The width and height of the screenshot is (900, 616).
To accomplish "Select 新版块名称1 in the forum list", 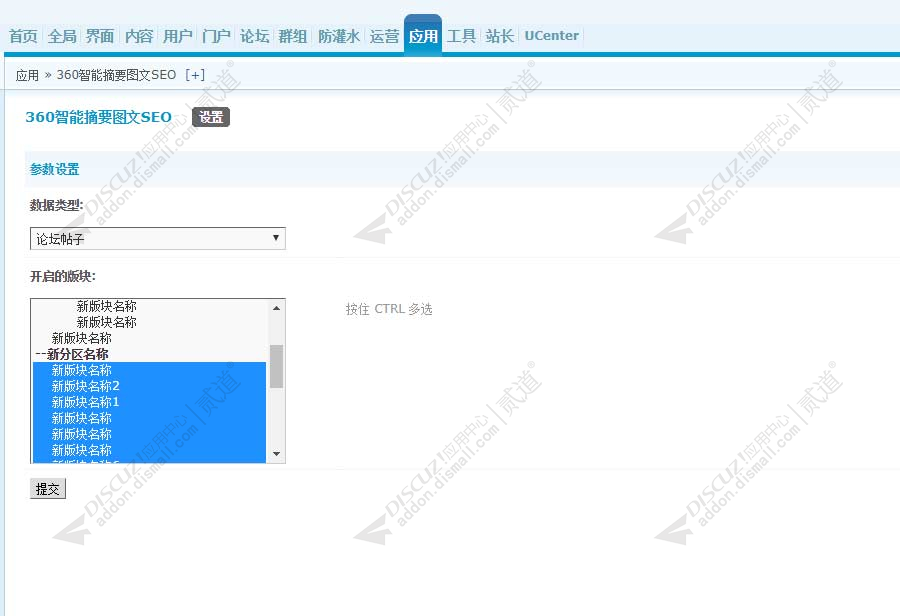I will pyautogui.click(x=149, y=402).
